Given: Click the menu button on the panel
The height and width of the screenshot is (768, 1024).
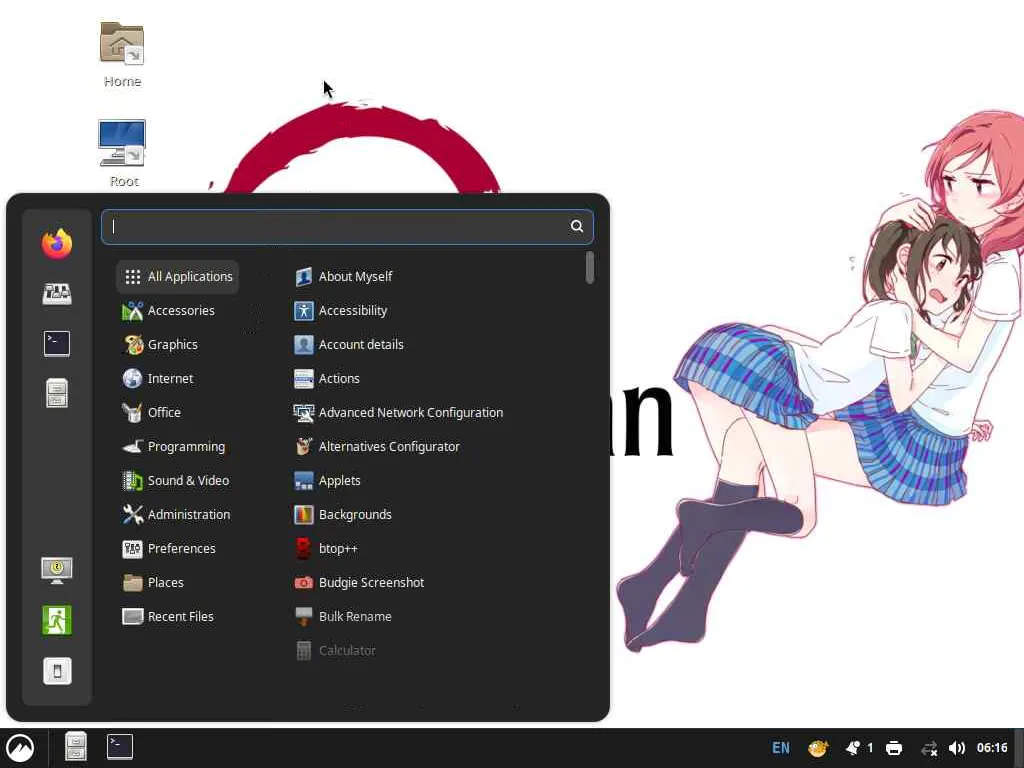Looking at the screenshot, I should (x=20, y=748).
